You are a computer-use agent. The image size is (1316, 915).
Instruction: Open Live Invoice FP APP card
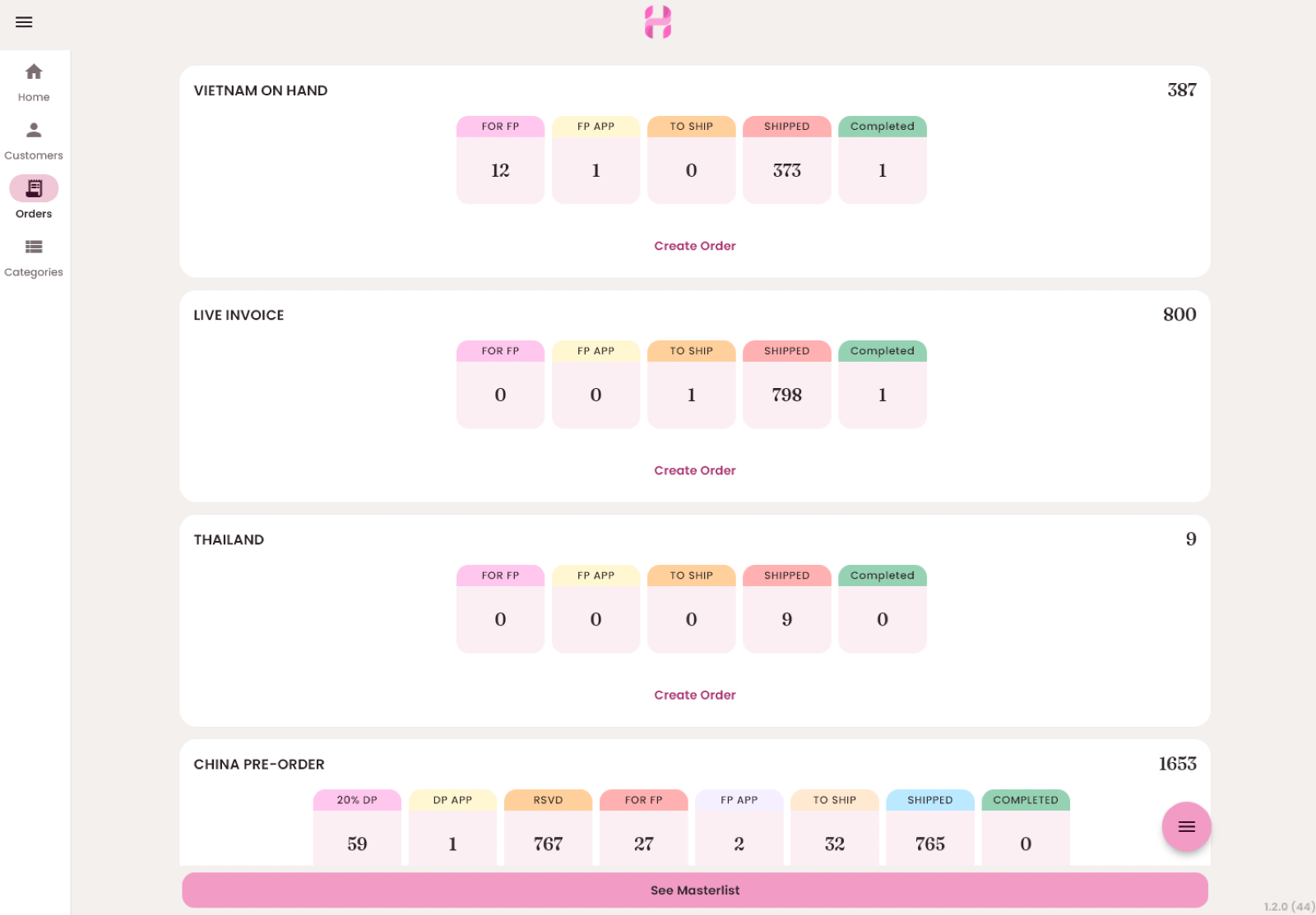pos(595,384)
